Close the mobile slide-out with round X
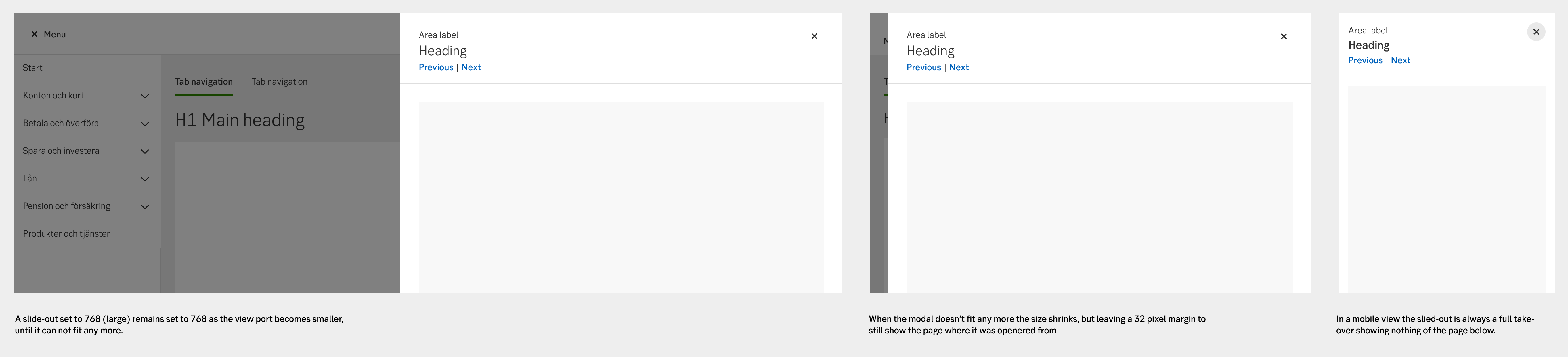Viewport: 1568px width, 357px height. point(1536,32)
